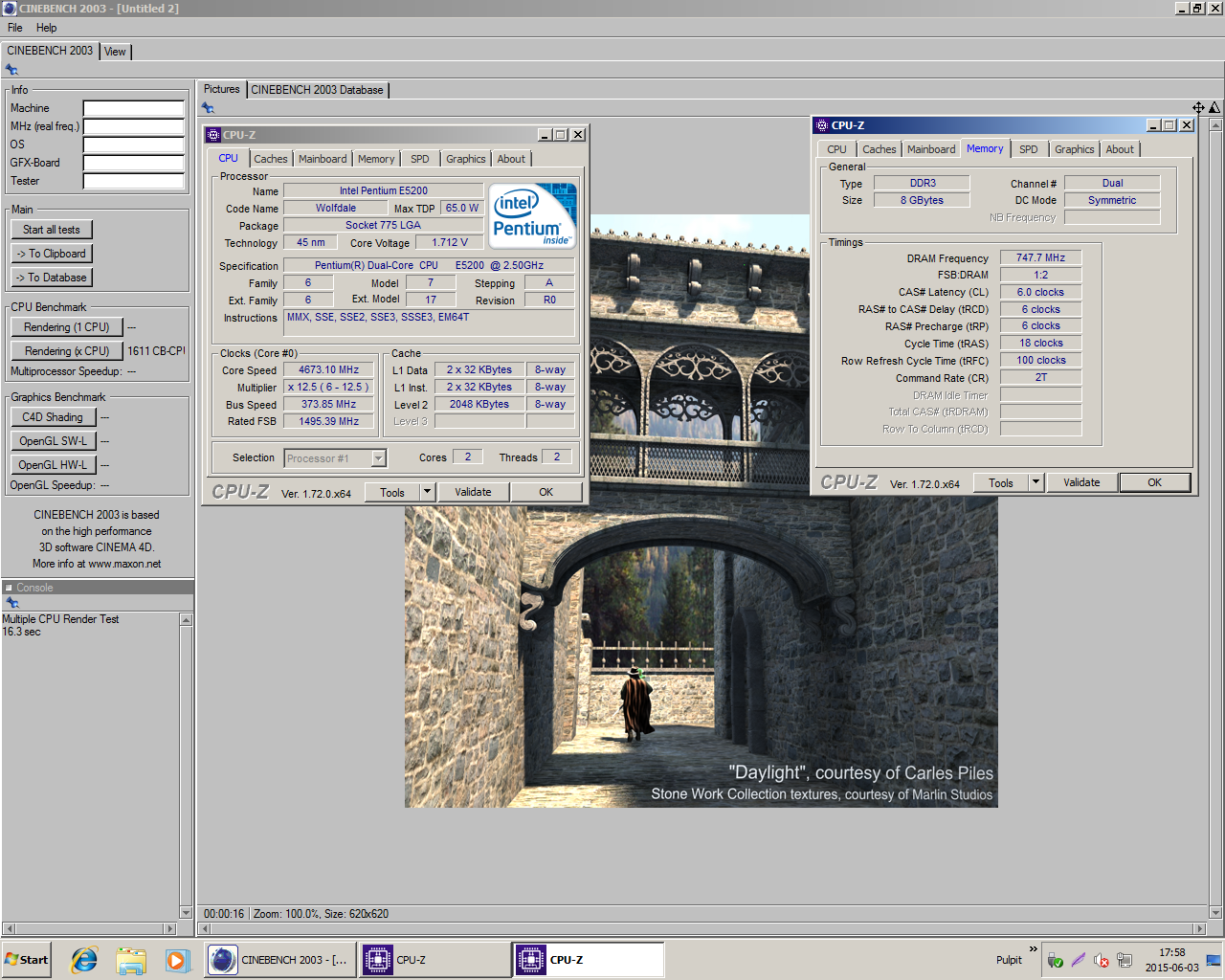Open Graphics tab in CPU-Z CPU window
The height and width of the screenshot is (980, 1225).
(466, 159)
